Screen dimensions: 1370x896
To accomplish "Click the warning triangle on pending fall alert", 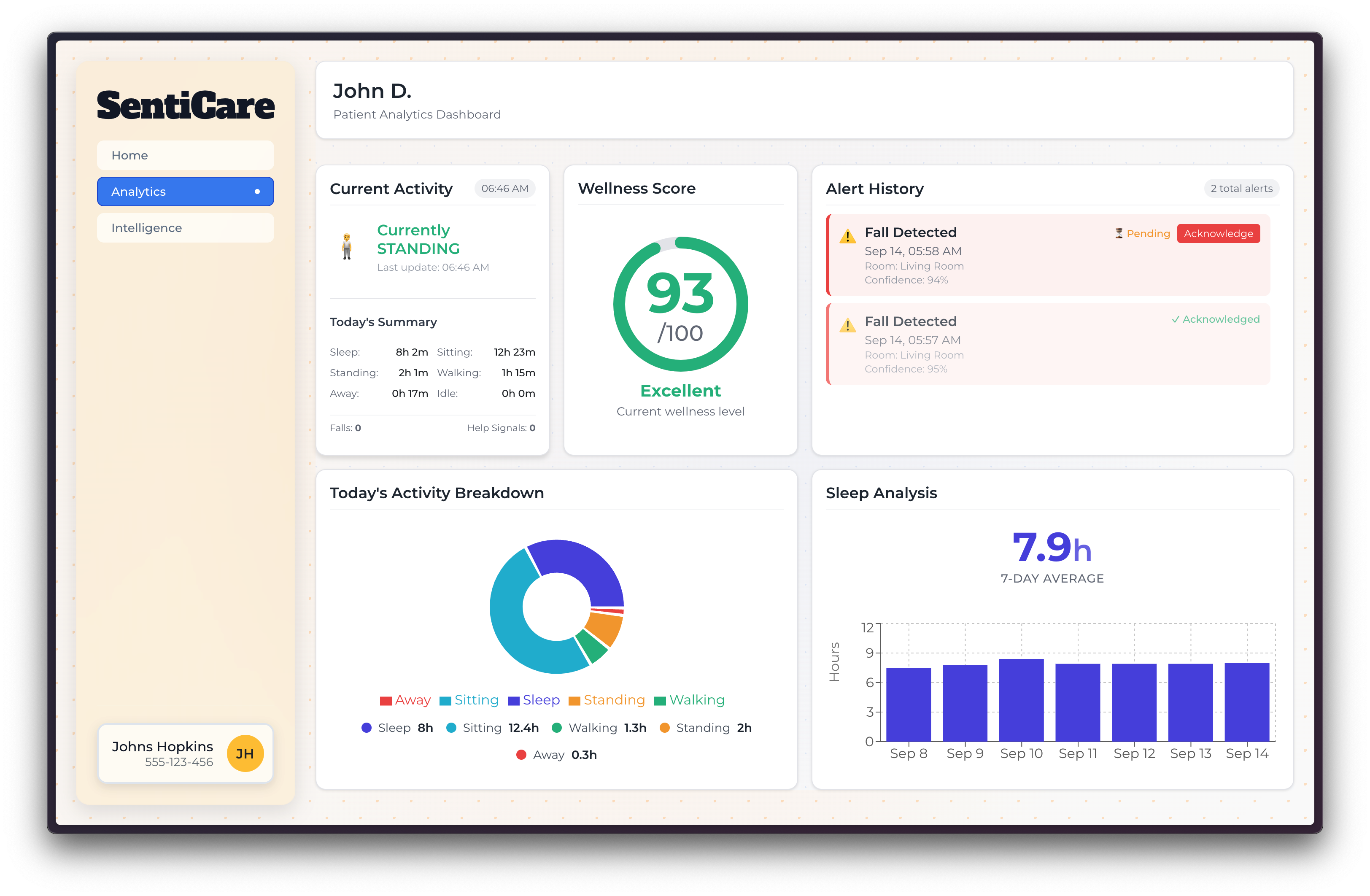I will (x=847, y=236).
